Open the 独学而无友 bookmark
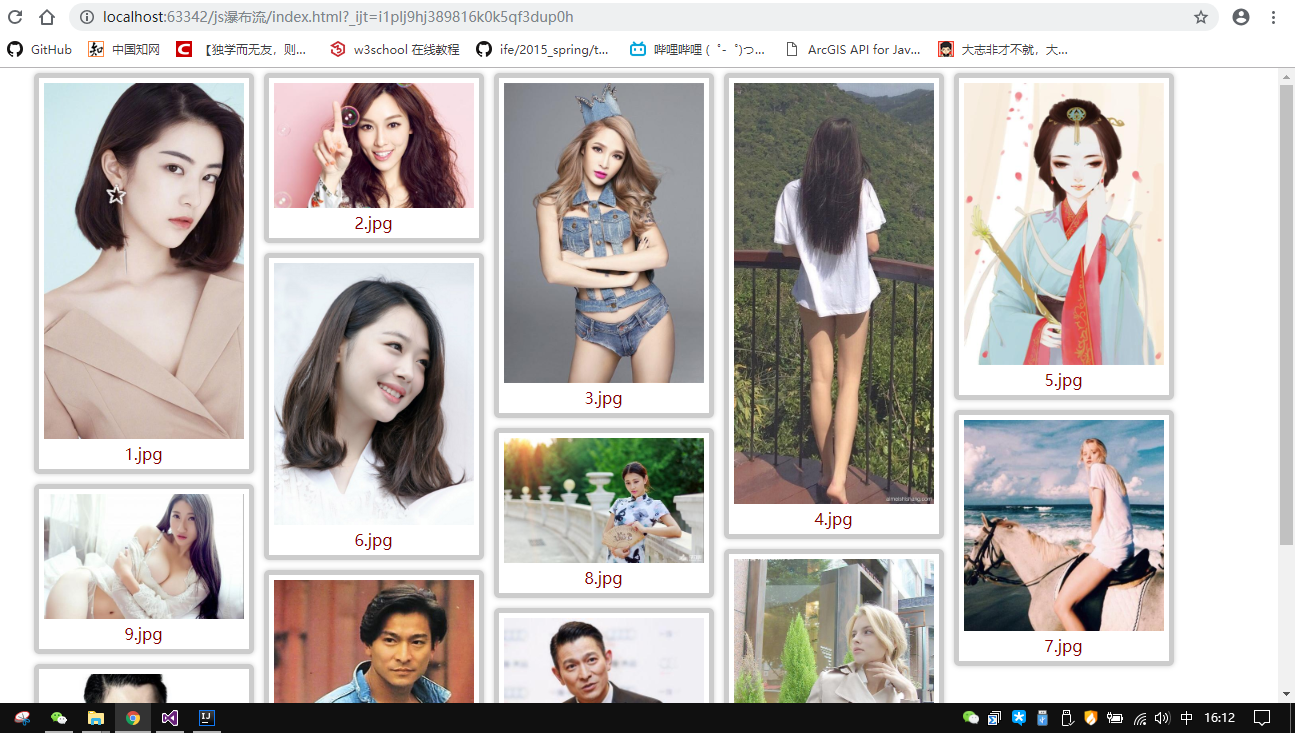This screenshot has width=1295, height=733. [241, 49]
